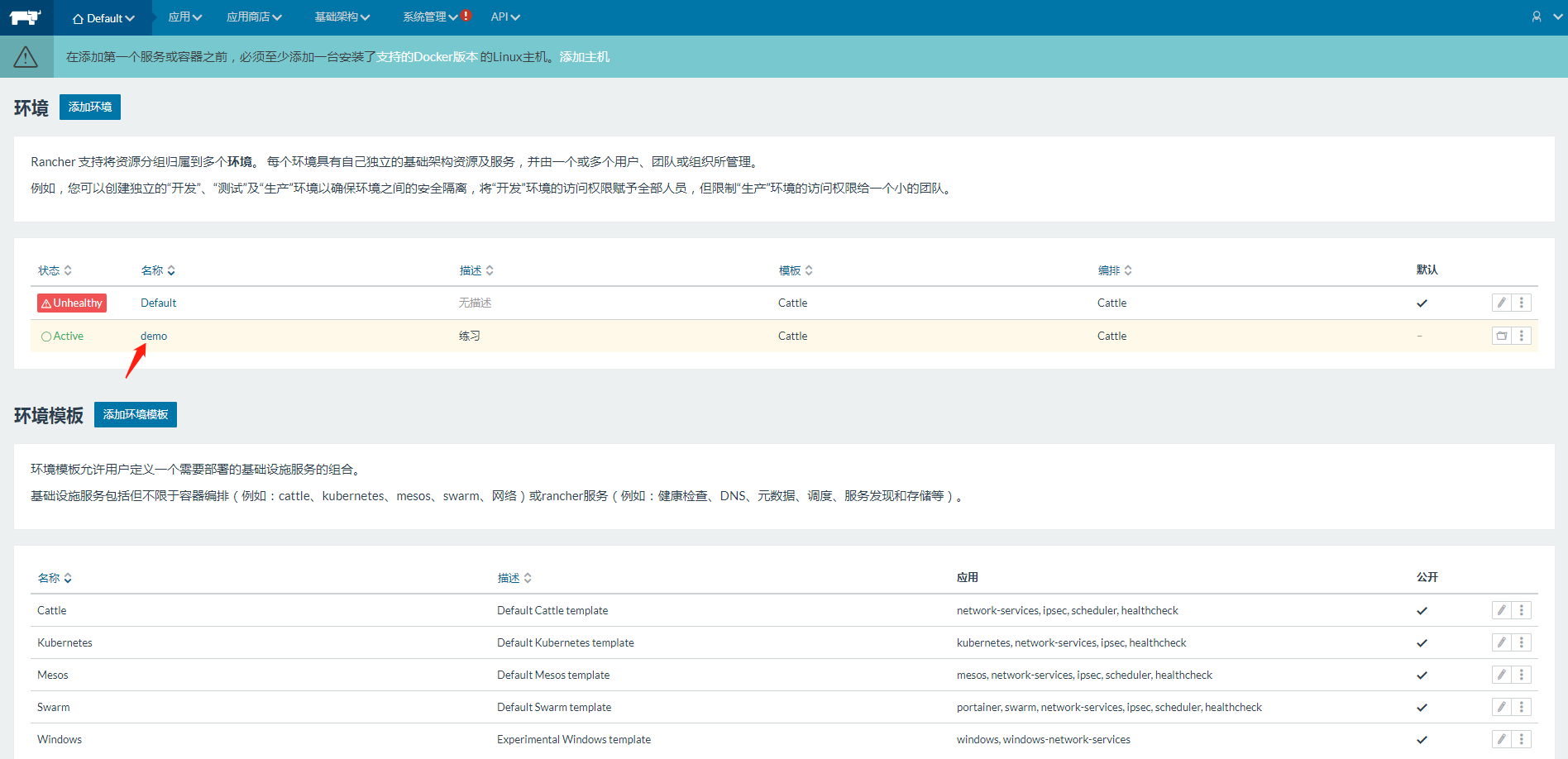1568x759 pixels.
Task: Expand the 基础架构 menu
Action: tap(342, 17)
